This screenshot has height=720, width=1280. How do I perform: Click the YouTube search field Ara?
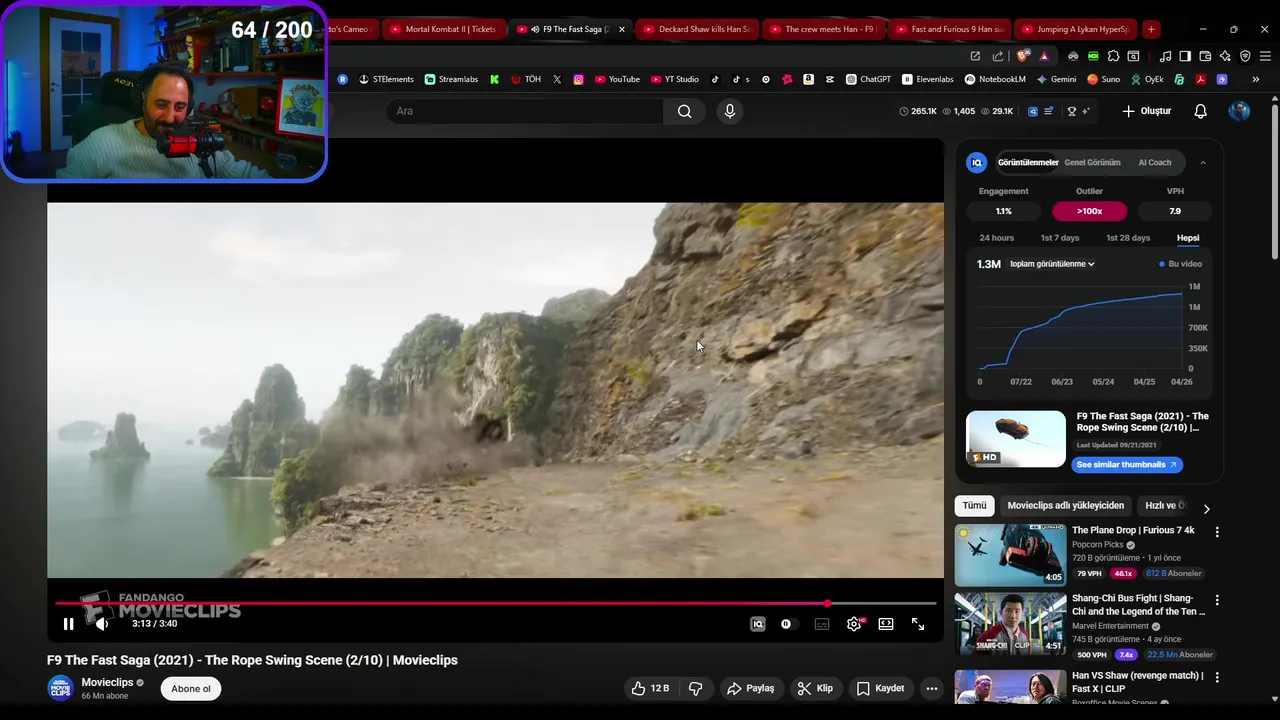(525, 111)
